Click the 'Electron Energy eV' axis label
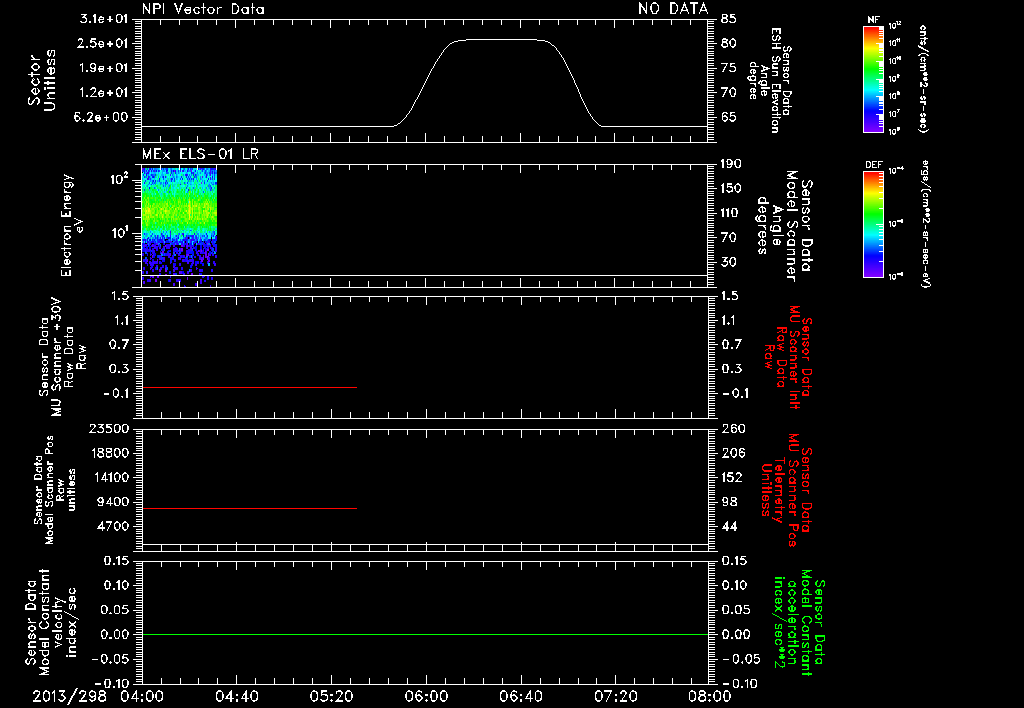The image size is (1024, 708). click(71, 225)
